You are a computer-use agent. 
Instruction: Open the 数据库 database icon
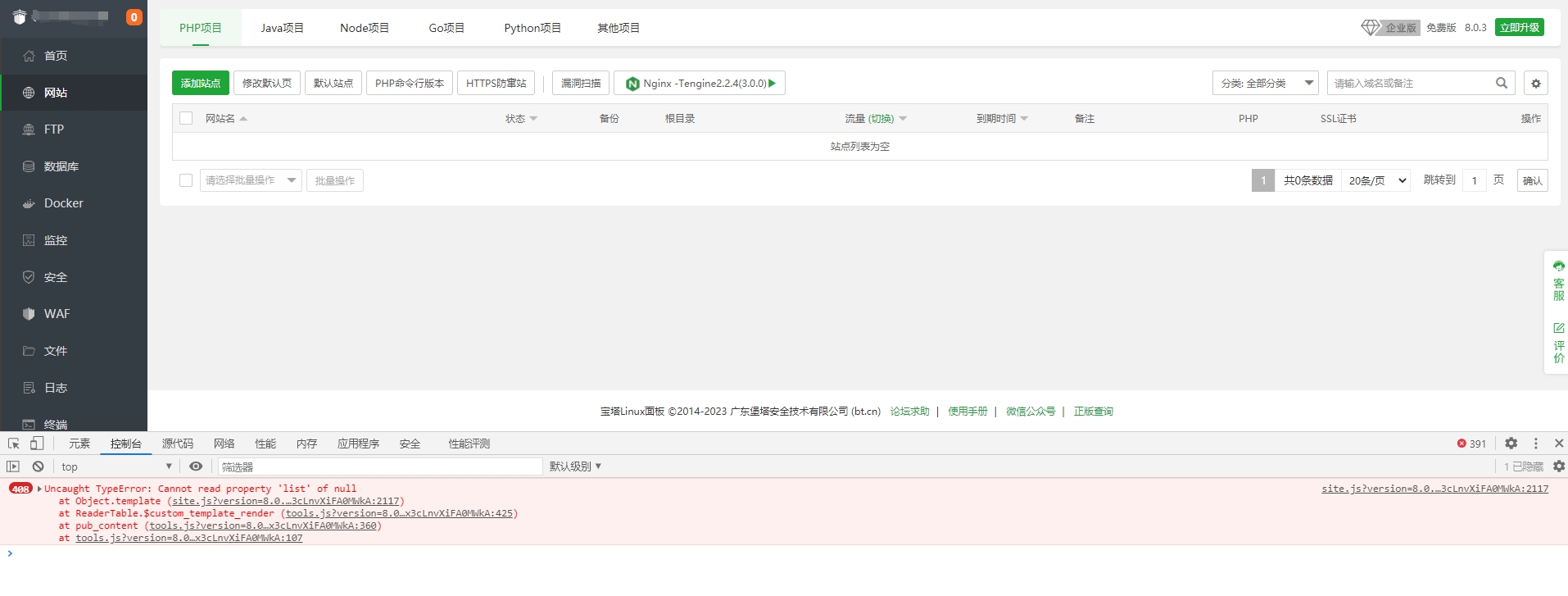[29, 166]
